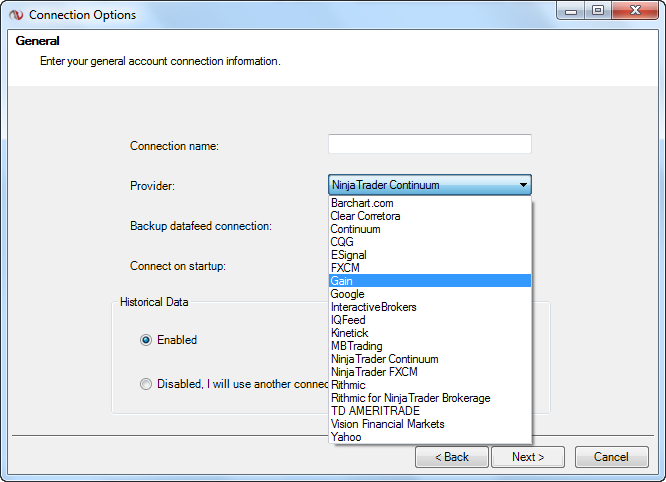This screenshot has height=482, width=666.
Task: Select NinjaTrader Continuum list entry
Action: (x=430, y=359)
